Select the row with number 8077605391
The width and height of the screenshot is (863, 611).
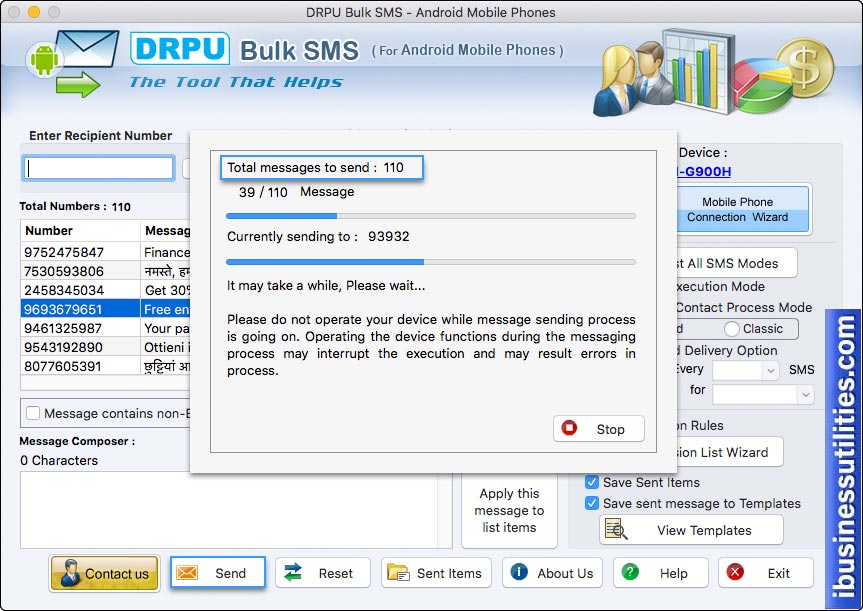click(x=106, y=366)
